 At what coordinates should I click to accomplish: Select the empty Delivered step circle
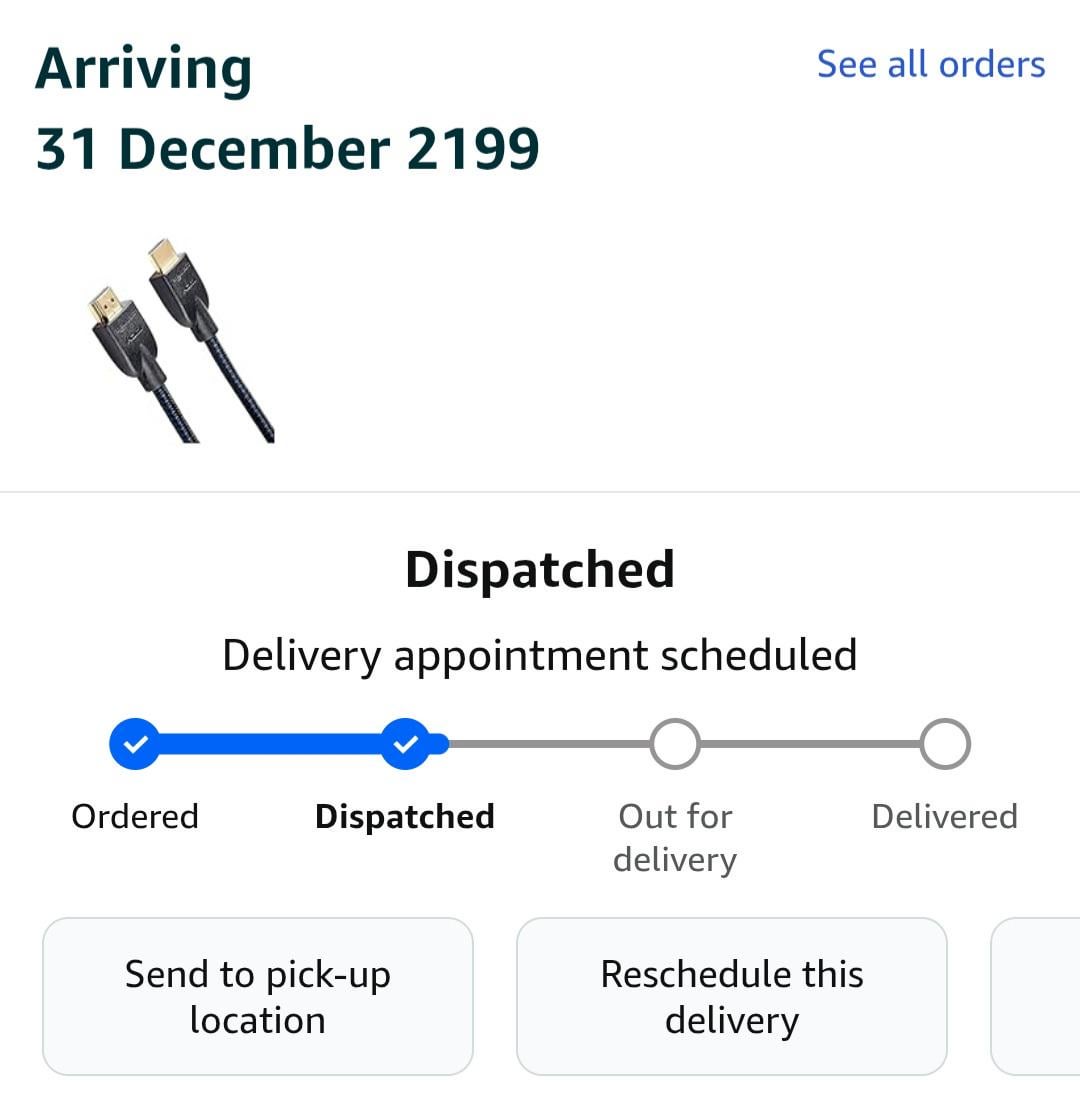click(x=945, y=744)
